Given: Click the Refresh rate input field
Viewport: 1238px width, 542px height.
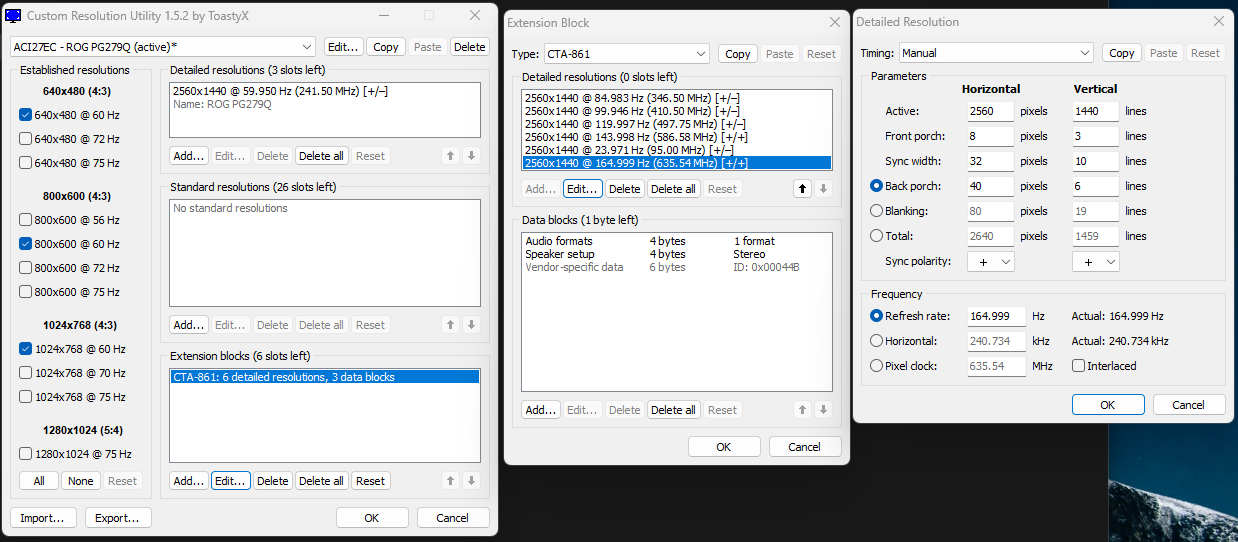Looking at the screenshot, I should 990,316.
